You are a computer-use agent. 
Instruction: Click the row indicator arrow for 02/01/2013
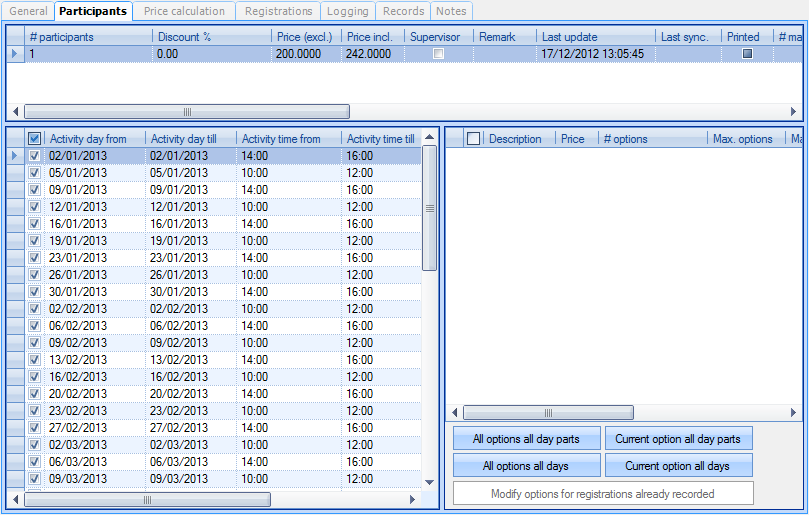click(x=14, y=156)
